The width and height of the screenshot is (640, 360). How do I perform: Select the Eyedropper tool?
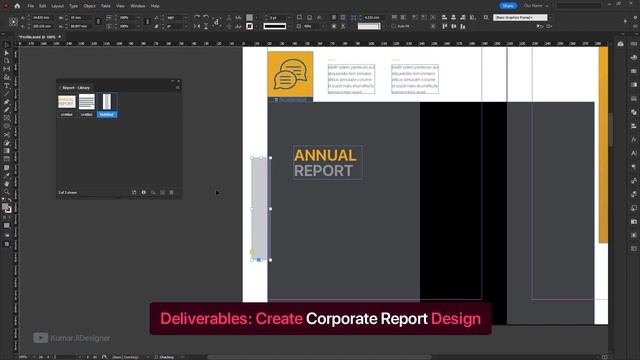[7, 176]
